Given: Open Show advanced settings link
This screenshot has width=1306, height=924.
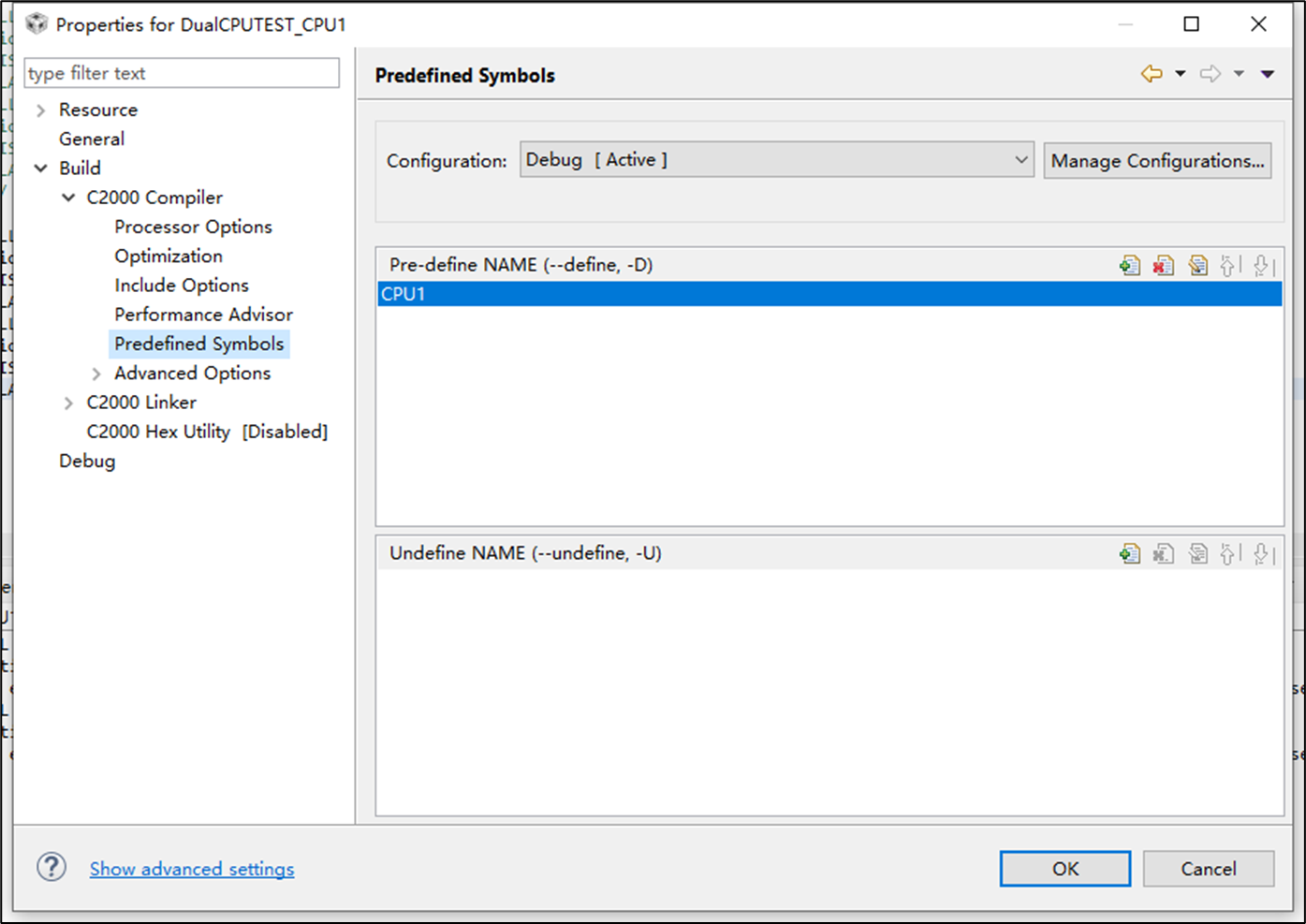Looking at the screenshot, I should [x=192, y=869].
